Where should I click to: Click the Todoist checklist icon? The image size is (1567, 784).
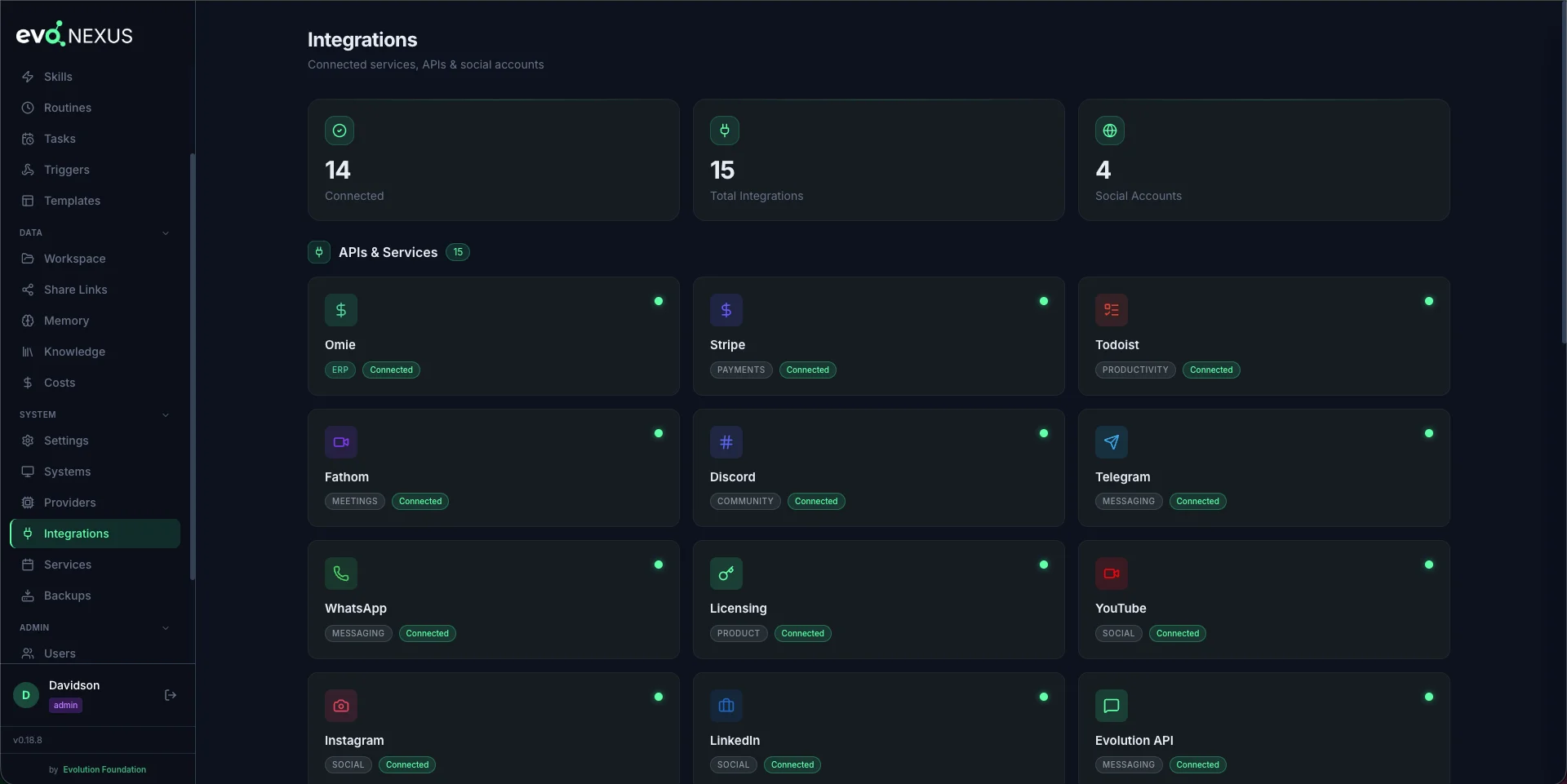1112,310
